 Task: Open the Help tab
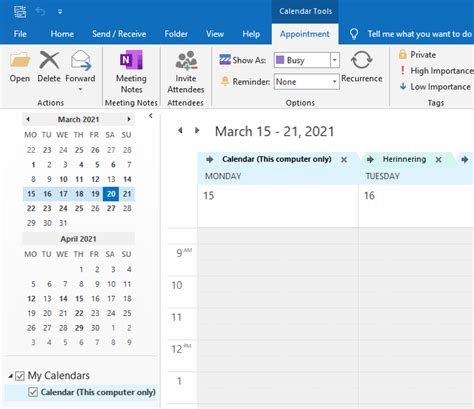click(251, 34)
